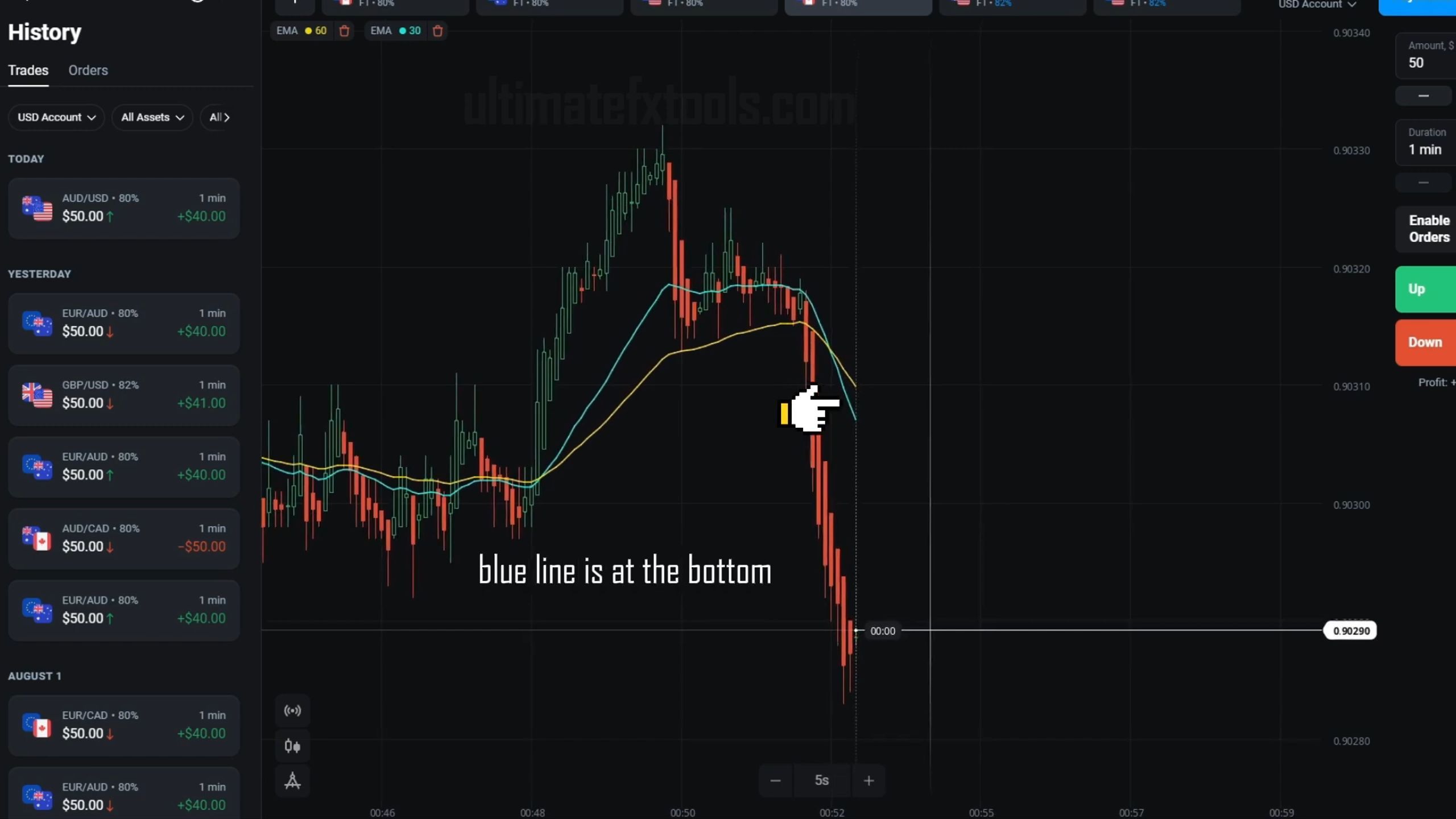Open the candlestick chart type icon

tap(292, 746)
